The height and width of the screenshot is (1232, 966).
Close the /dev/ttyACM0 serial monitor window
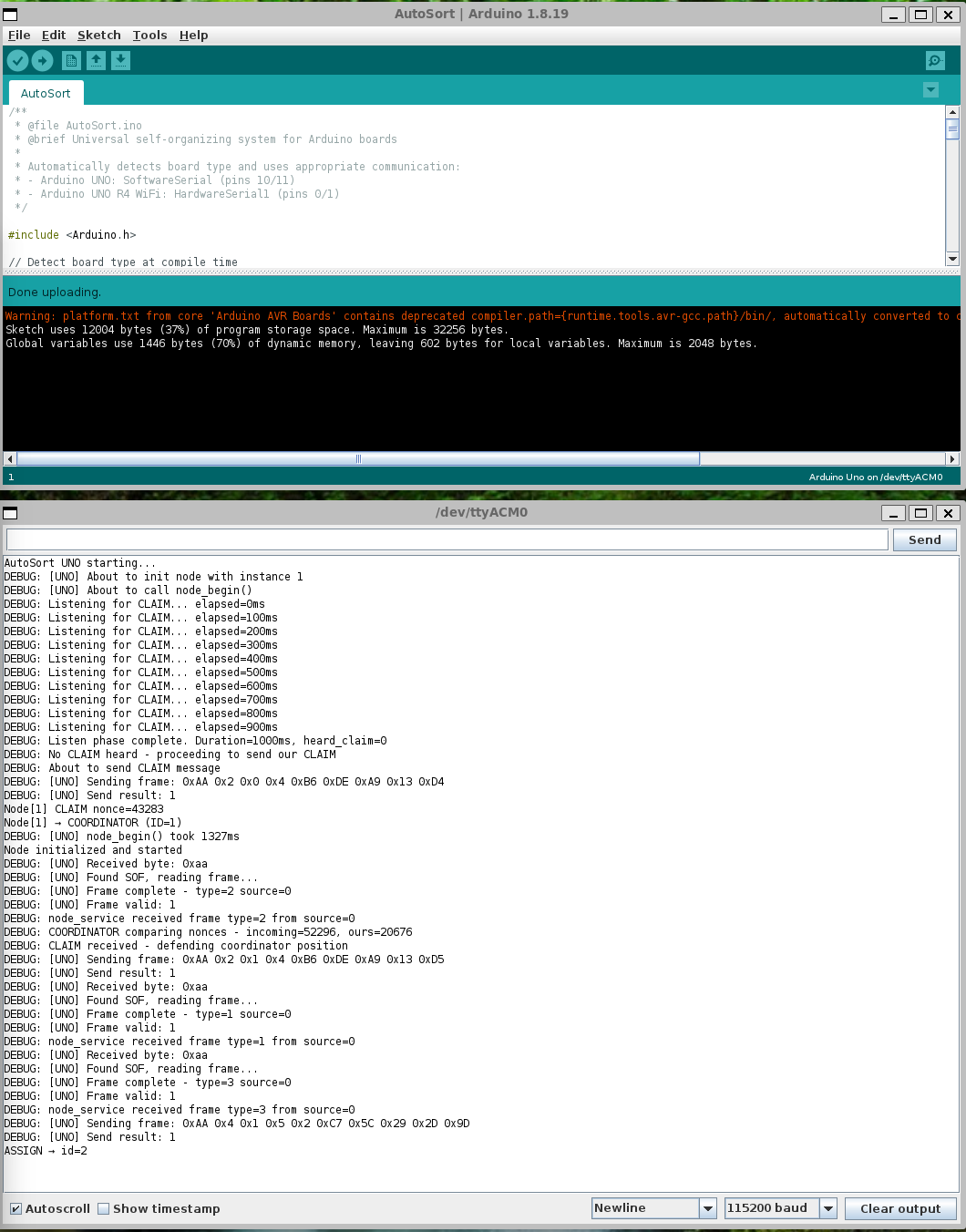pos(949,513)
